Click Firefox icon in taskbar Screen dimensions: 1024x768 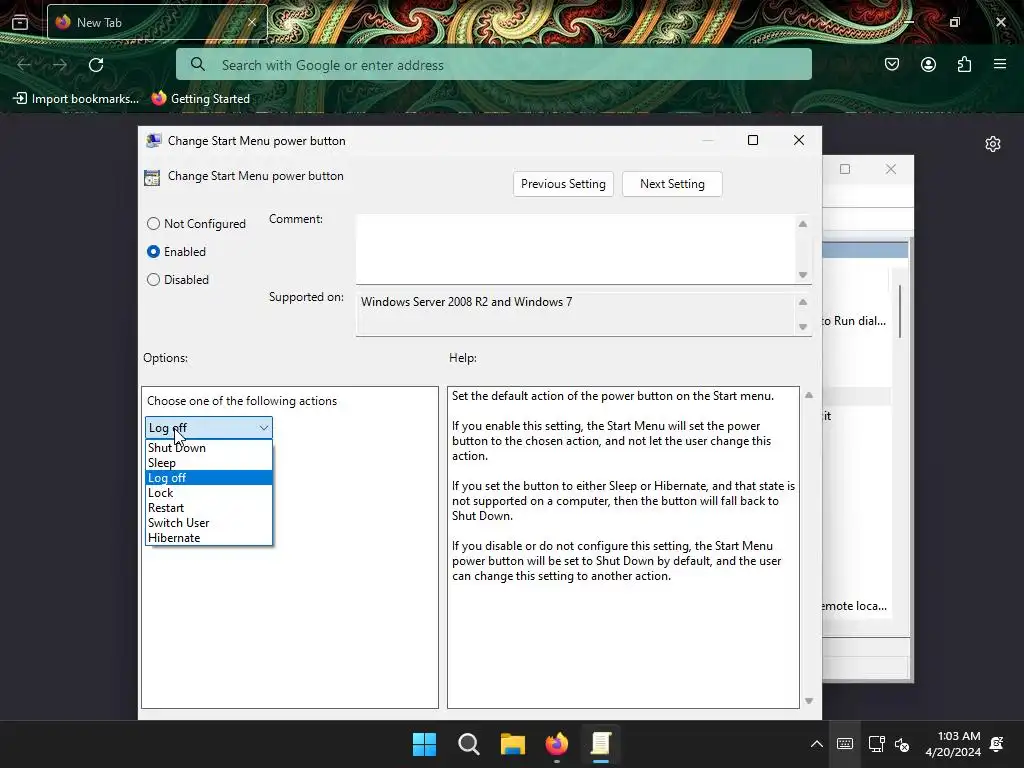point(556,744)
